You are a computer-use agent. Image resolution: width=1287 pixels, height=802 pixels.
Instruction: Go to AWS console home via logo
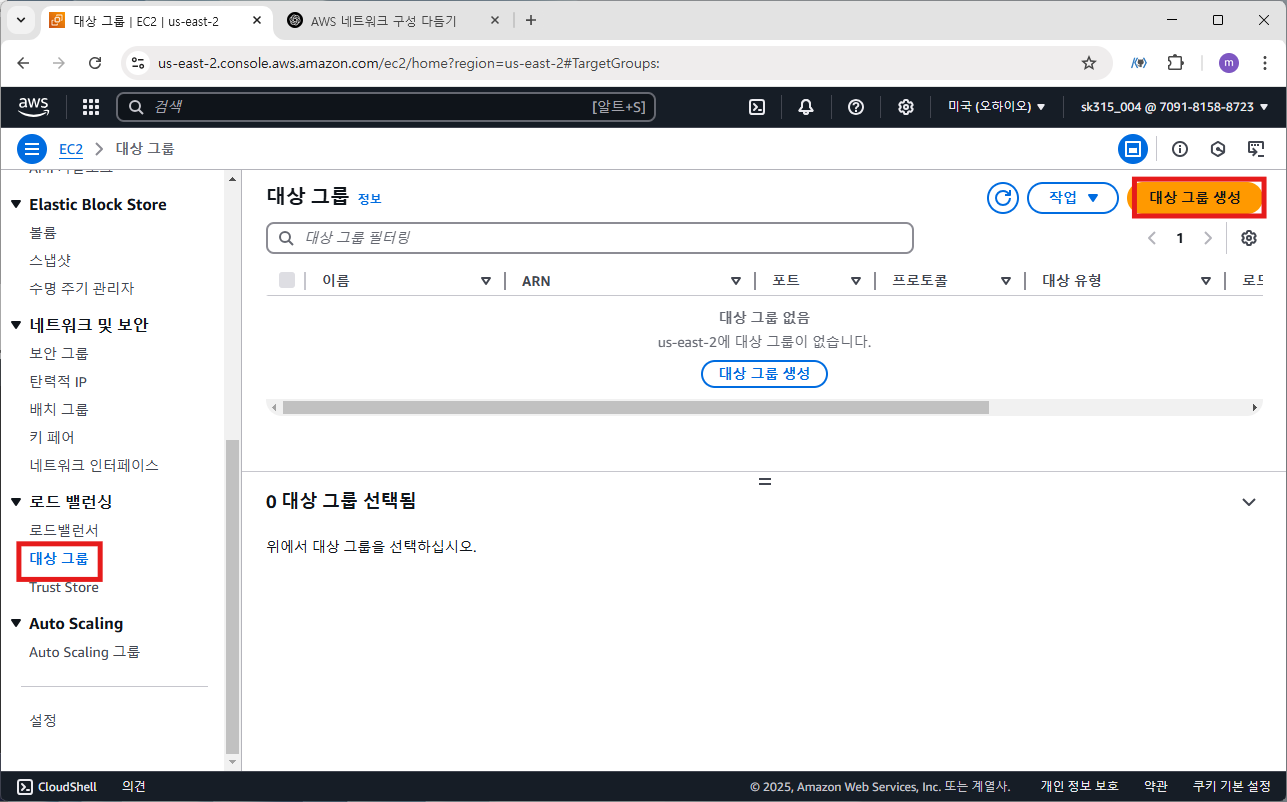tap(33, 106)
